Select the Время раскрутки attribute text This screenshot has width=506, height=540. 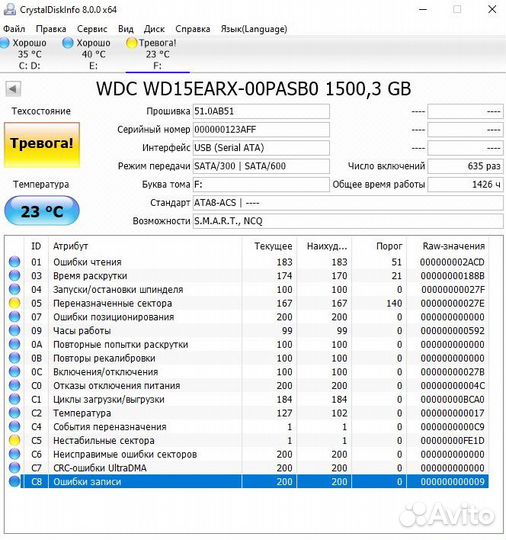(x=90, y=276)
